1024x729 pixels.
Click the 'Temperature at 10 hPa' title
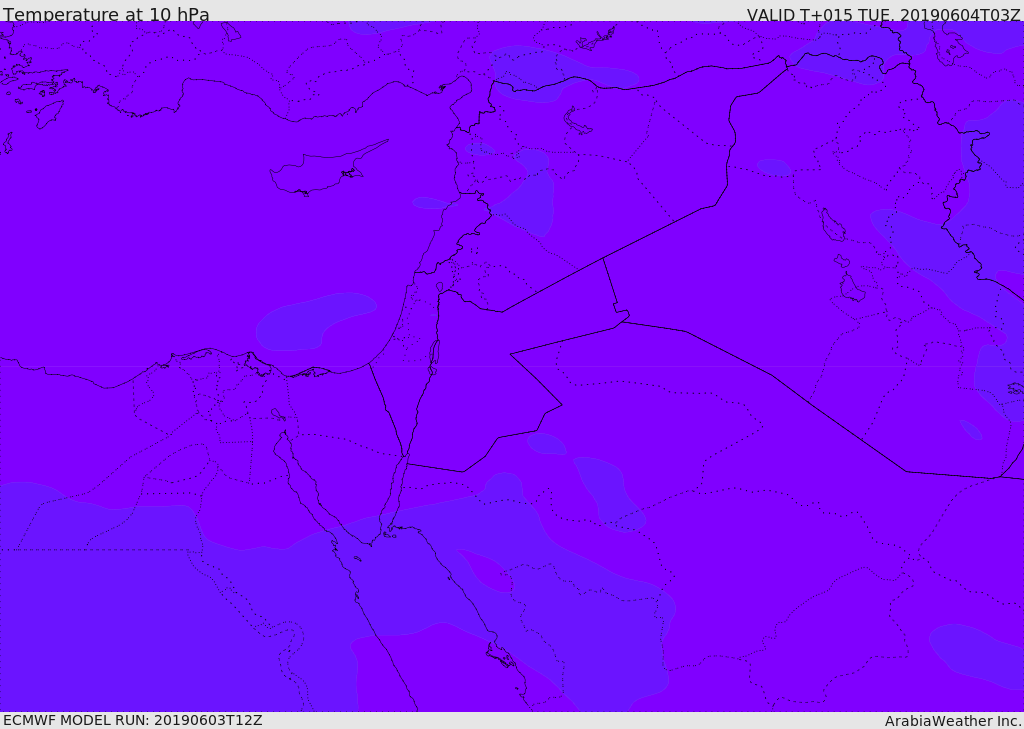(106, 14)
